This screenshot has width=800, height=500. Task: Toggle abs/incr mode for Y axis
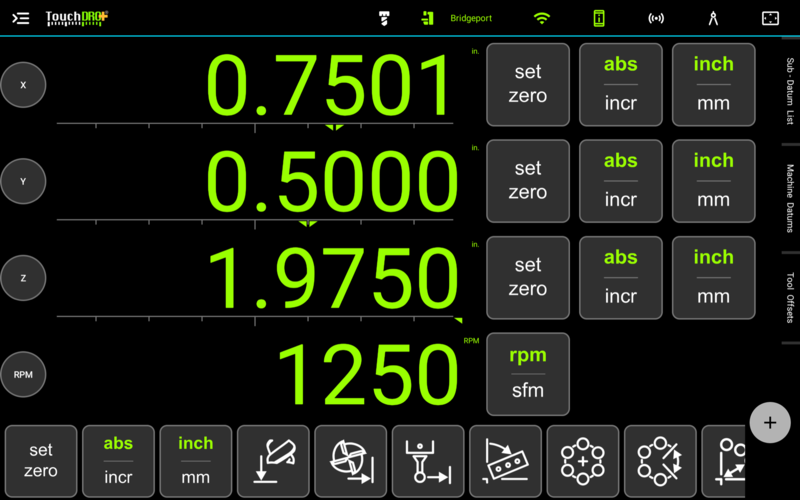pyautogui.click(x=621, y=181)
